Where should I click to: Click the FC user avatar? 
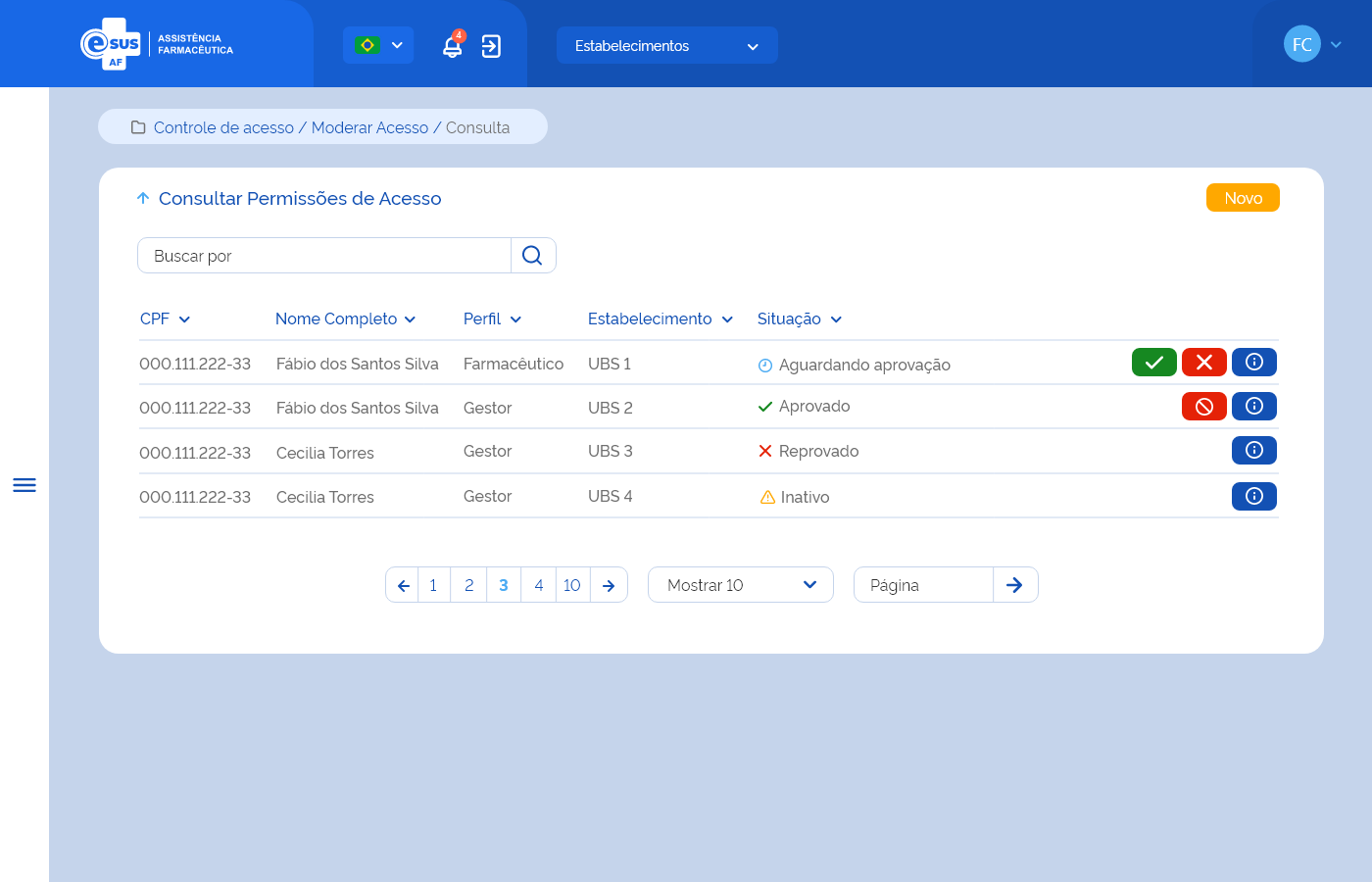(x=1302, y=44)
